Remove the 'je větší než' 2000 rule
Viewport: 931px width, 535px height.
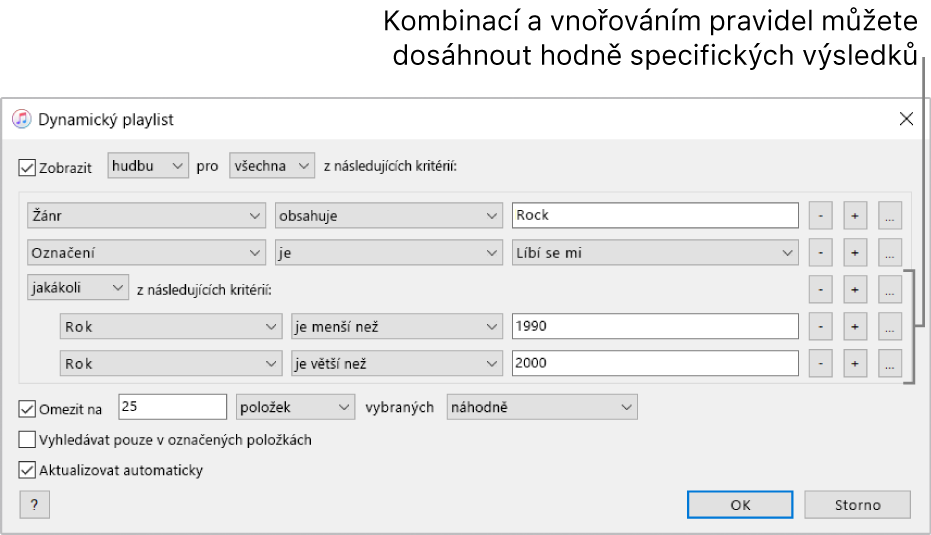click(x=821, y=363)
